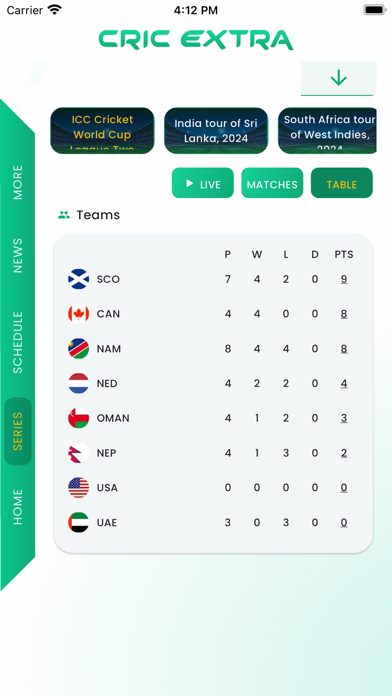Click the USA flag icon
The width and height of the screenshot is (392, 696).
pyautogui.click(x=79, y=488)
